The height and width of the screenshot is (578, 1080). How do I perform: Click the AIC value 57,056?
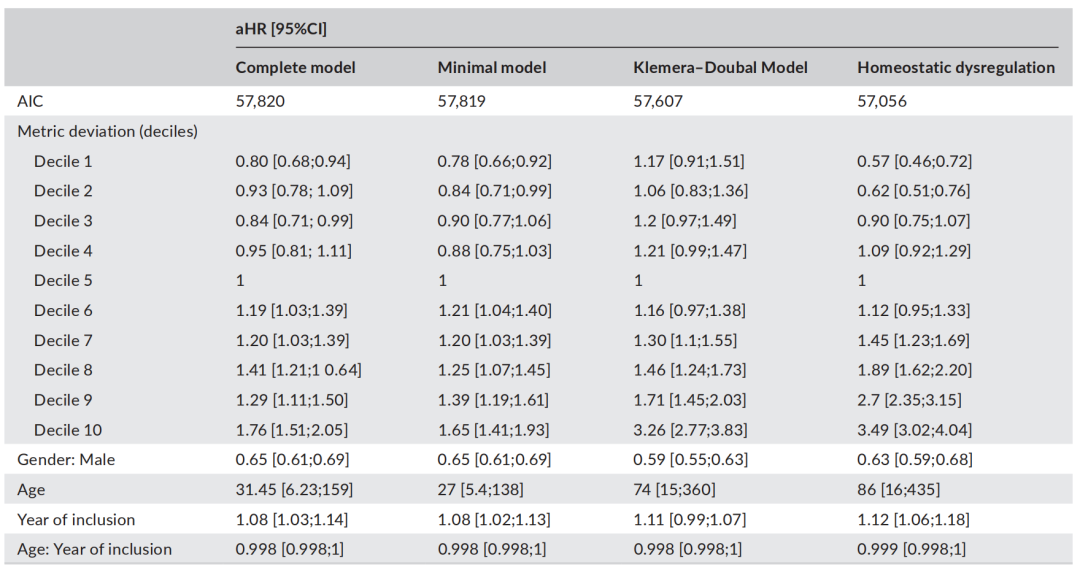tap(882, 101)
